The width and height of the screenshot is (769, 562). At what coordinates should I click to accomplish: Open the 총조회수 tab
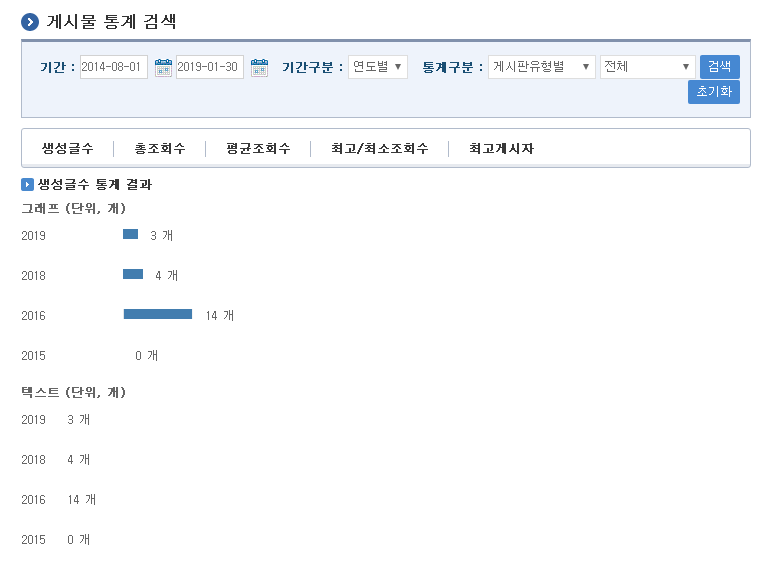(x=160, y=148)
